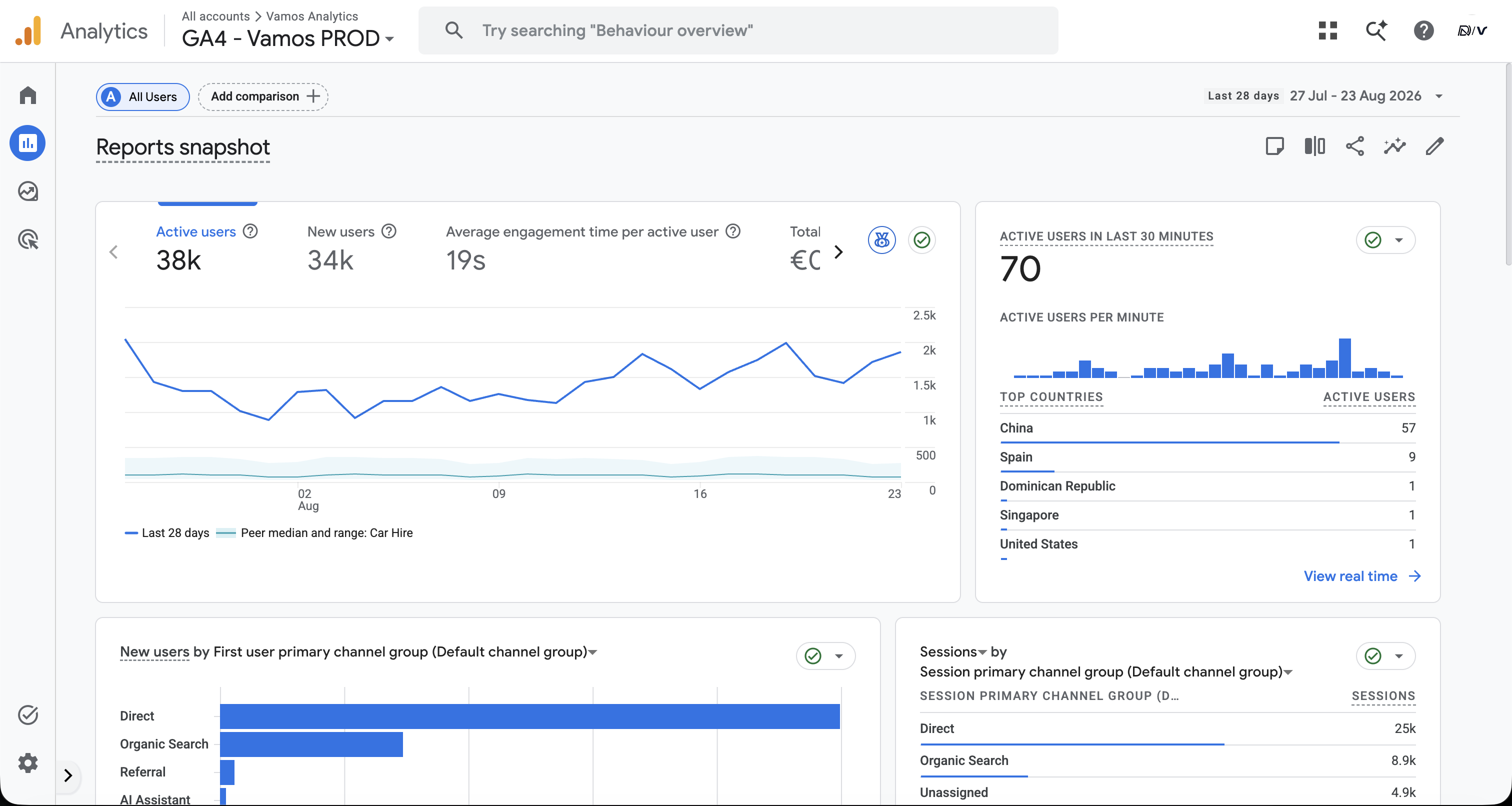Click the annotations note icon
The width and height of the screenshot is (1512, 806).
coord(1274,145)
